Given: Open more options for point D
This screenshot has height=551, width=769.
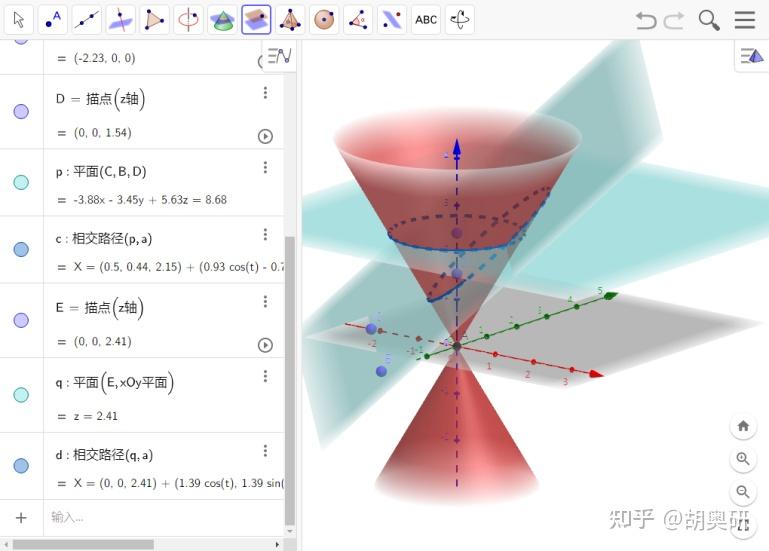Looking at the screenshot, I should (265, 93).
